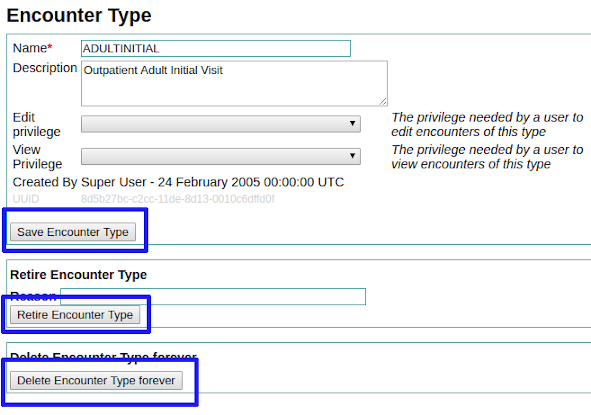Click the Description textarea resize handle
This screenshot has height=415, width=591.
tap(383, 101)
